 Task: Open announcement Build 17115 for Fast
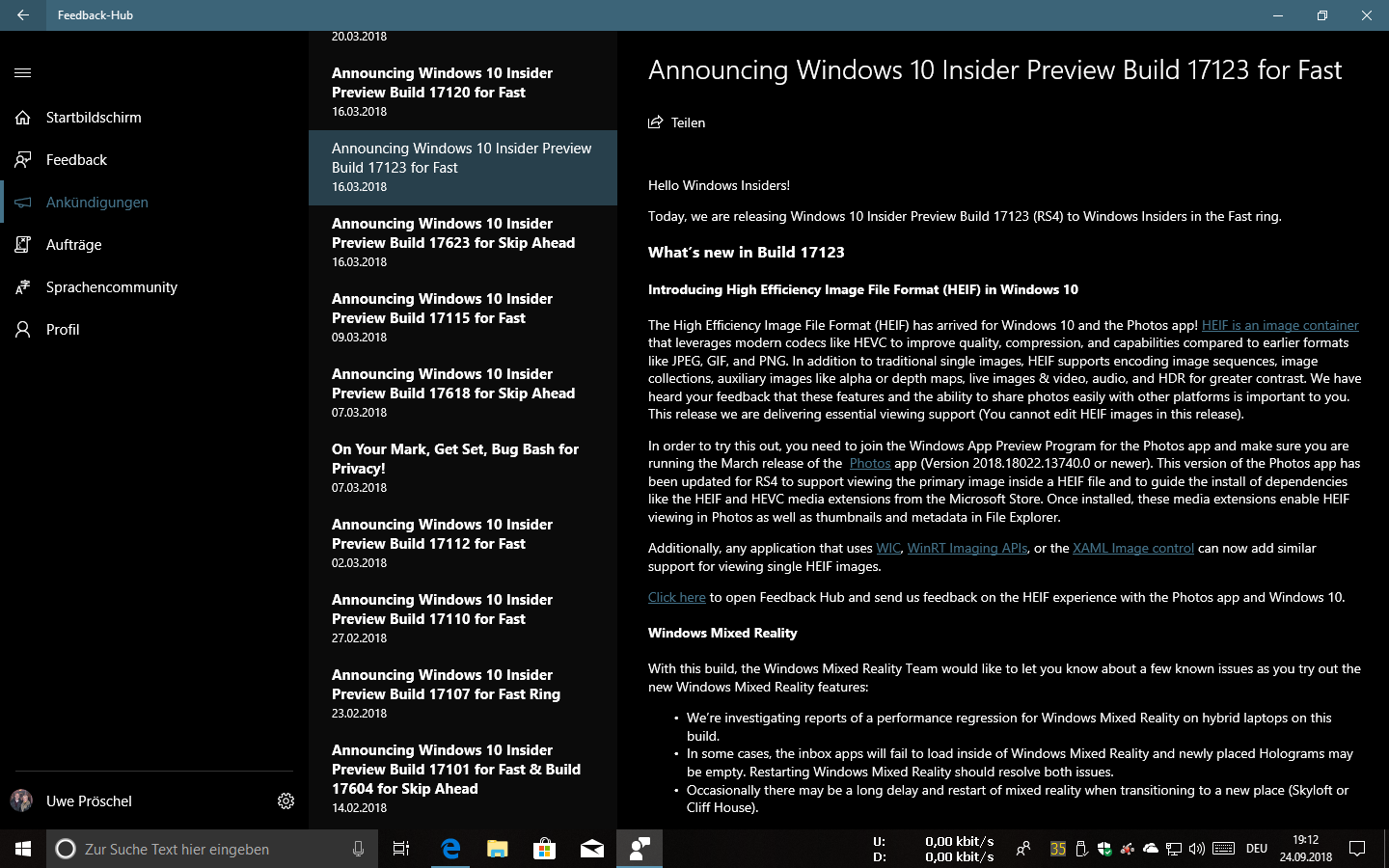pos(463,318)
